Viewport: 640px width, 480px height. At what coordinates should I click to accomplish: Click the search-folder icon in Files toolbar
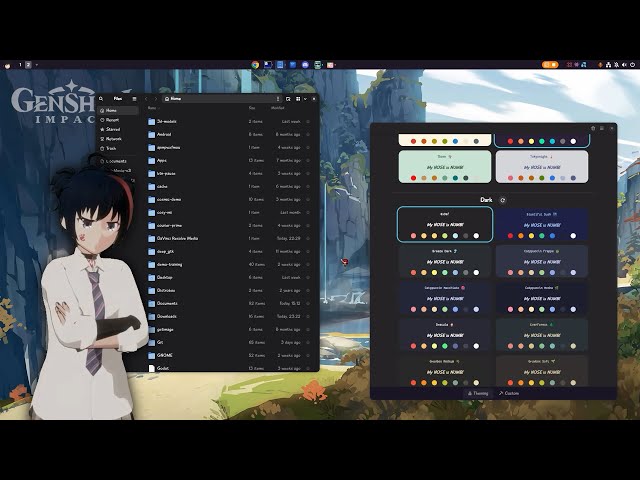coord(288,99)
